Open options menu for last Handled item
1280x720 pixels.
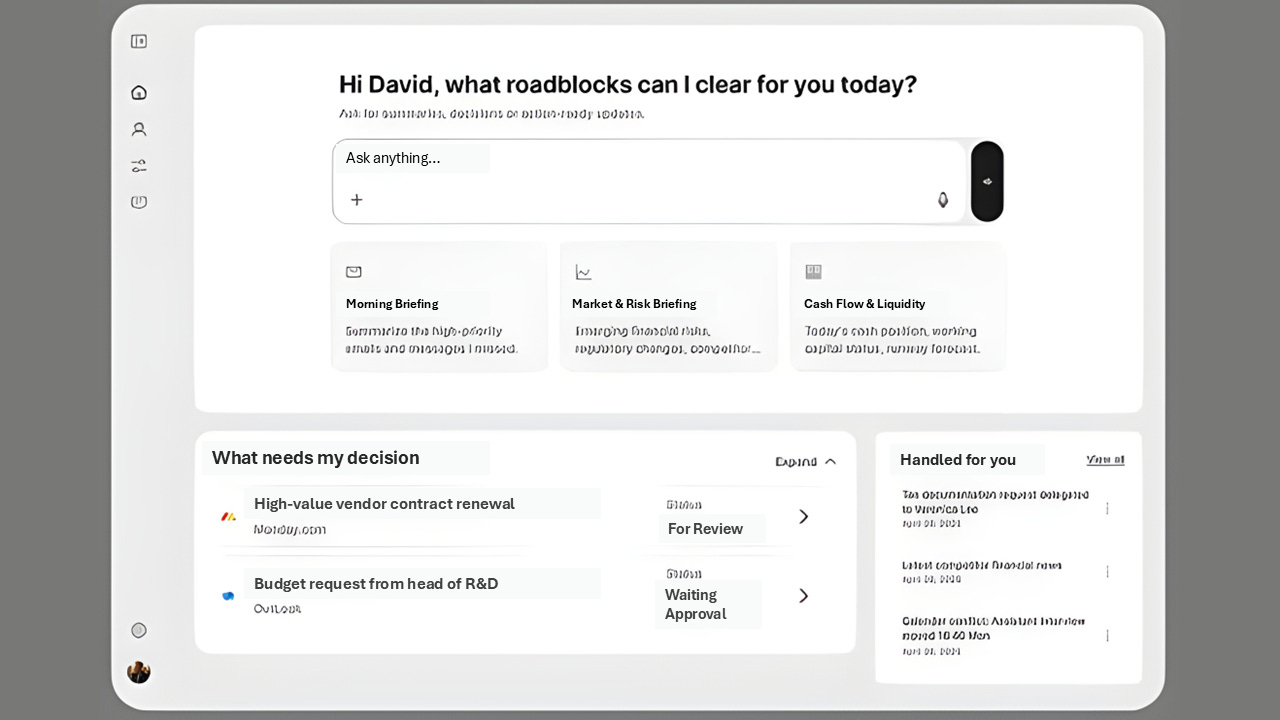pos(1107,635)
